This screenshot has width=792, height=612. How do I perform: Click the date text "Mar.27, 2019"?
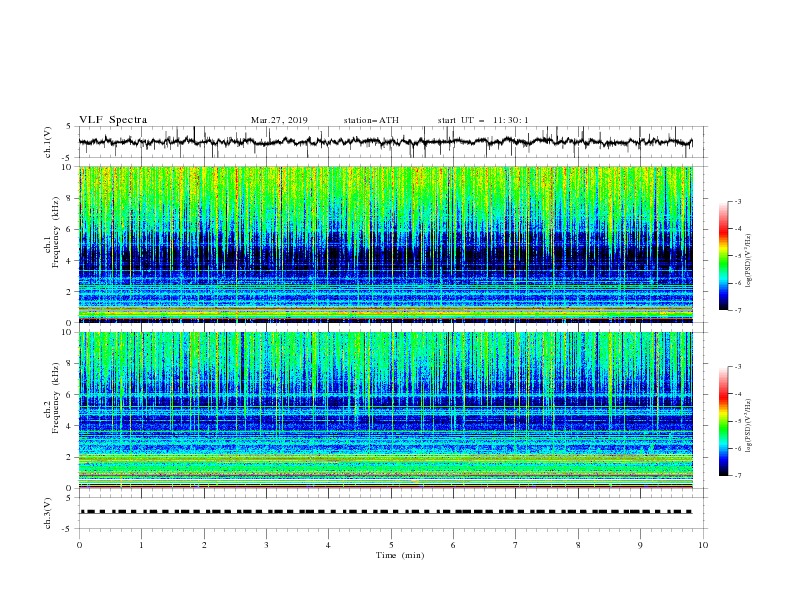point(279,120)
